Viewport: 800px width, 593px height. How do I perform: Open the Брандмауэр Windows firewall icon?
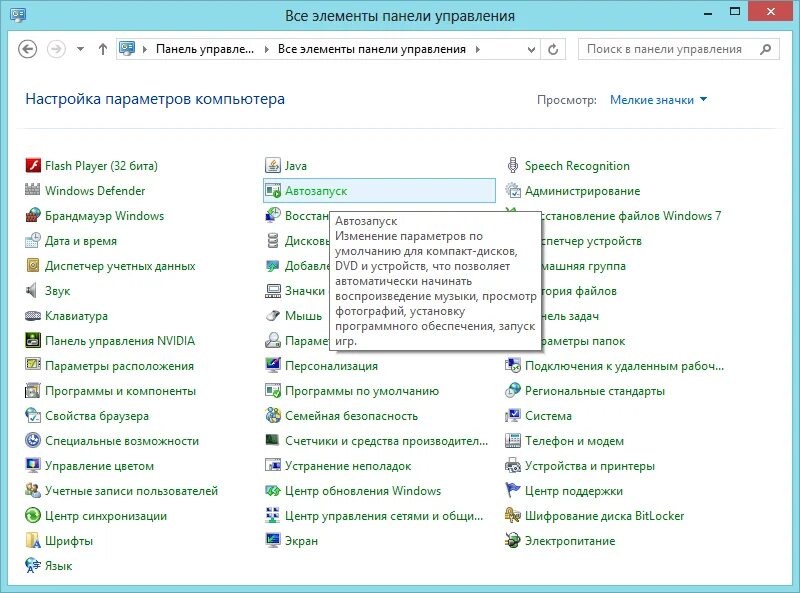[x=33, y=215]
